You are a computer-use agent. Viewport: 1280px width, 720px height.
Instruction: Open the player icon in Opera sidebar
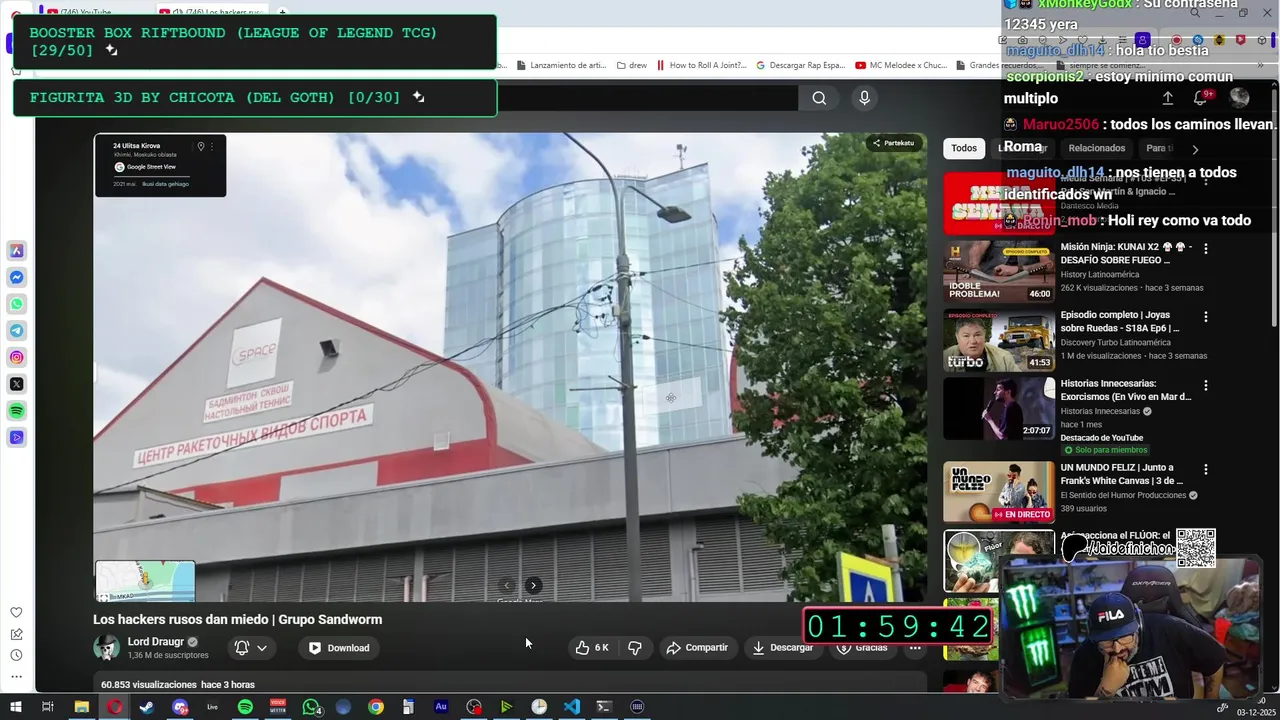coord(17,437)
